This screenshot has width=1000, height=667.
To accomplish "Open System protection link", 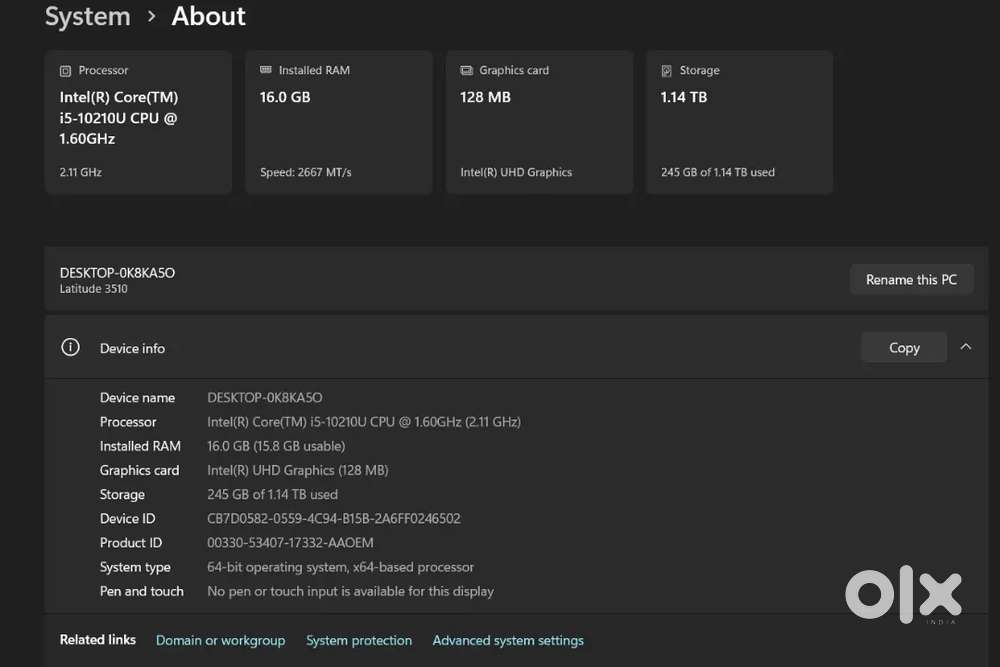I will 359,640.
